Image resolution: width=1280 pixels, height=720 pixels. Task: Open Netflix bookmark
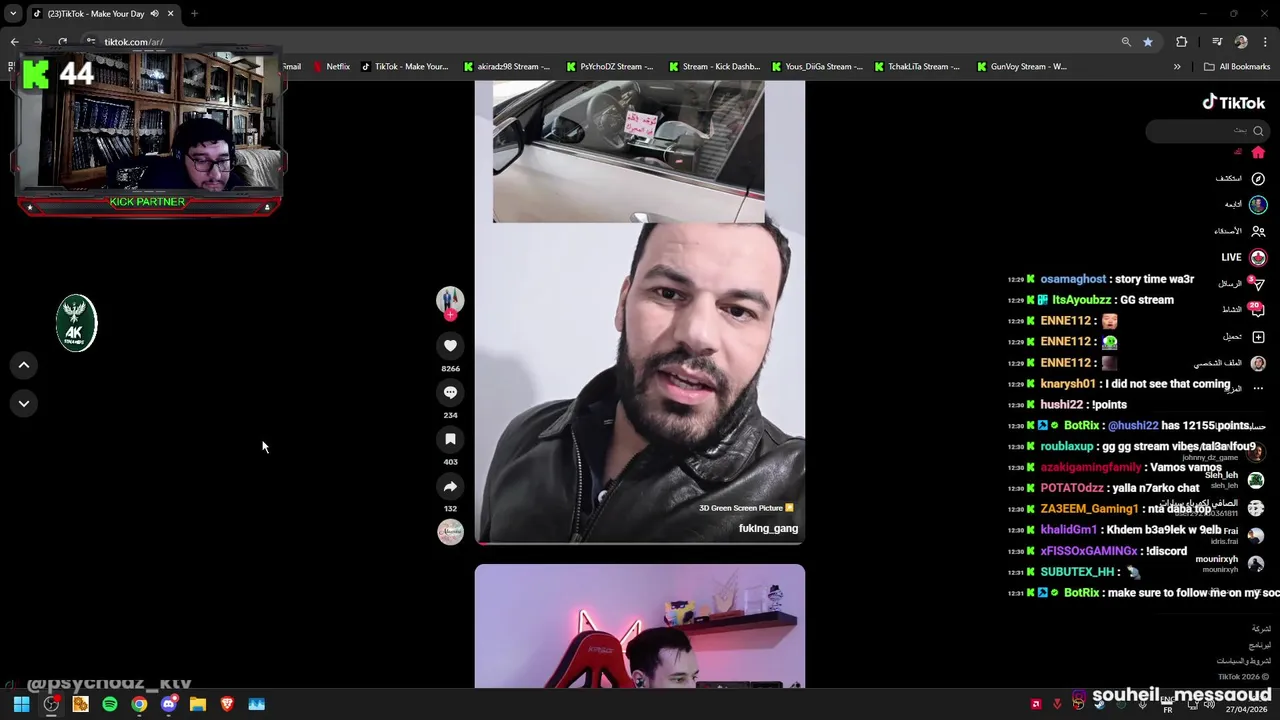[x=331, y=67]
